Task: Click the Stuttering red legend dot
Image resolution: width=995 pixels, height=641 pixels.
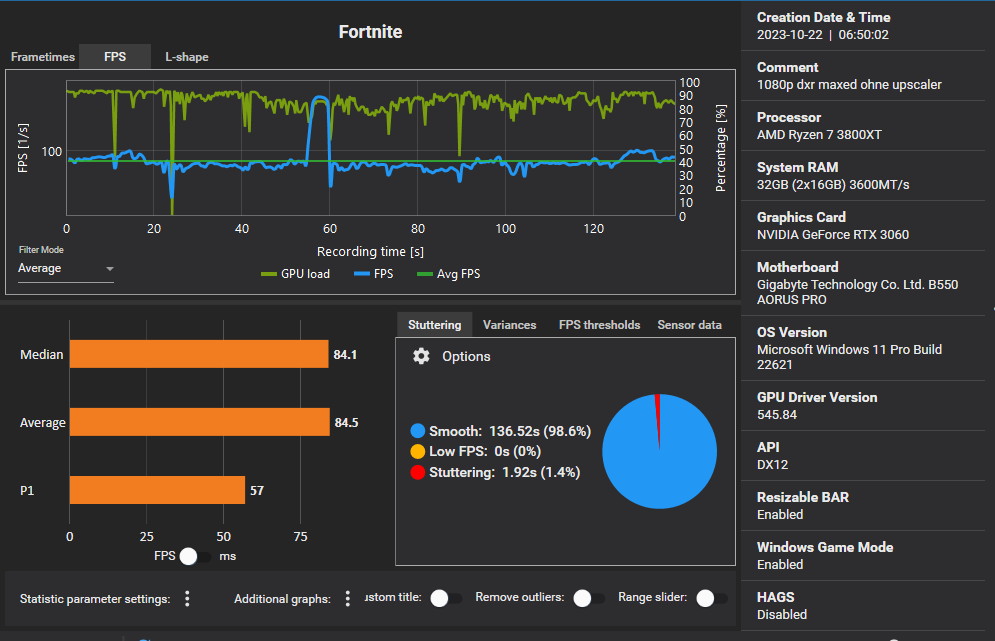Action: (x=418, y=472)
